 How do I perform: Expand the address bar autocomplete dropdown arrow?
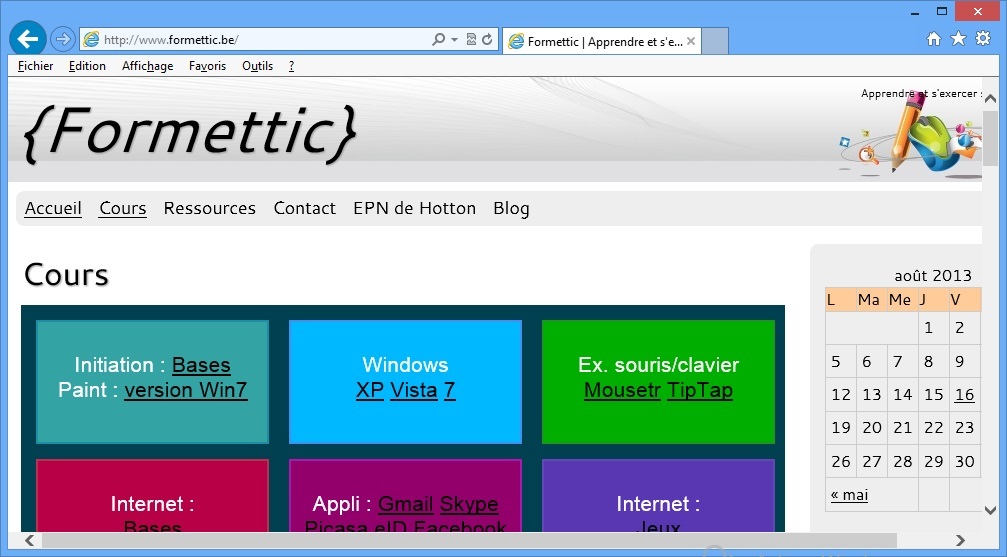click(454, 40)
